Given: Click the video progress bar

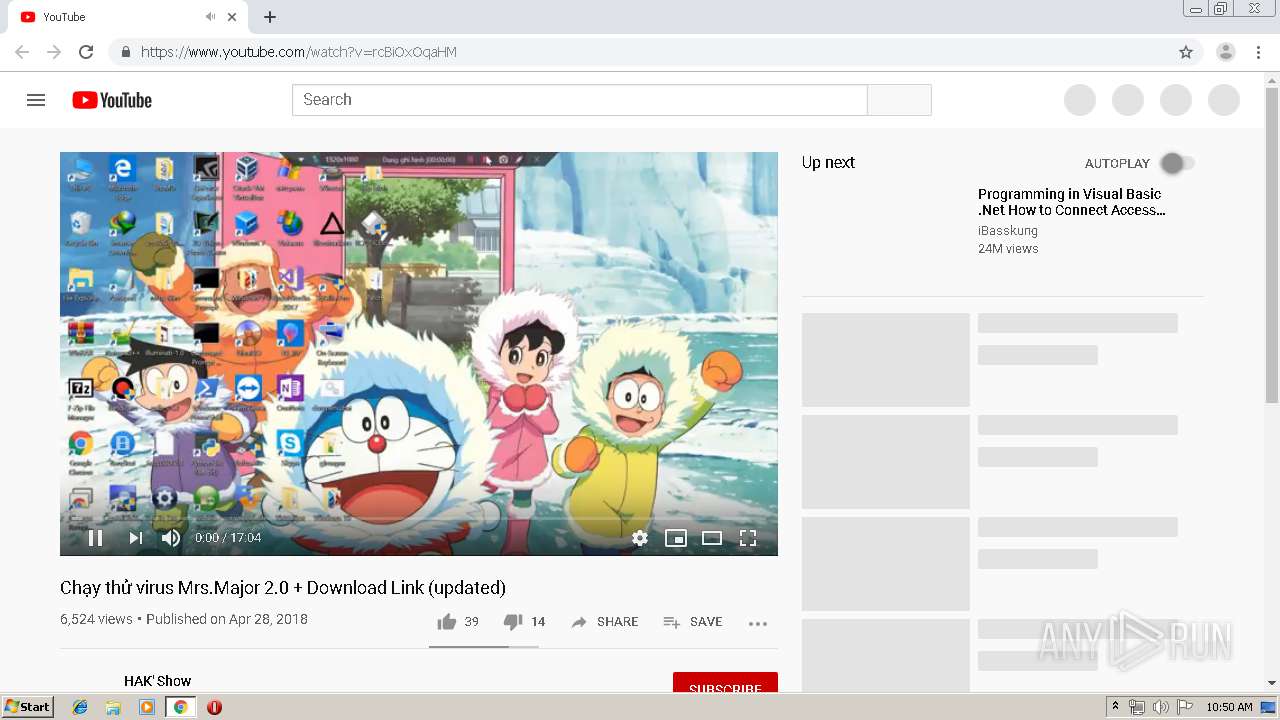Looking at the screenshot, I should tap(419, 518).
